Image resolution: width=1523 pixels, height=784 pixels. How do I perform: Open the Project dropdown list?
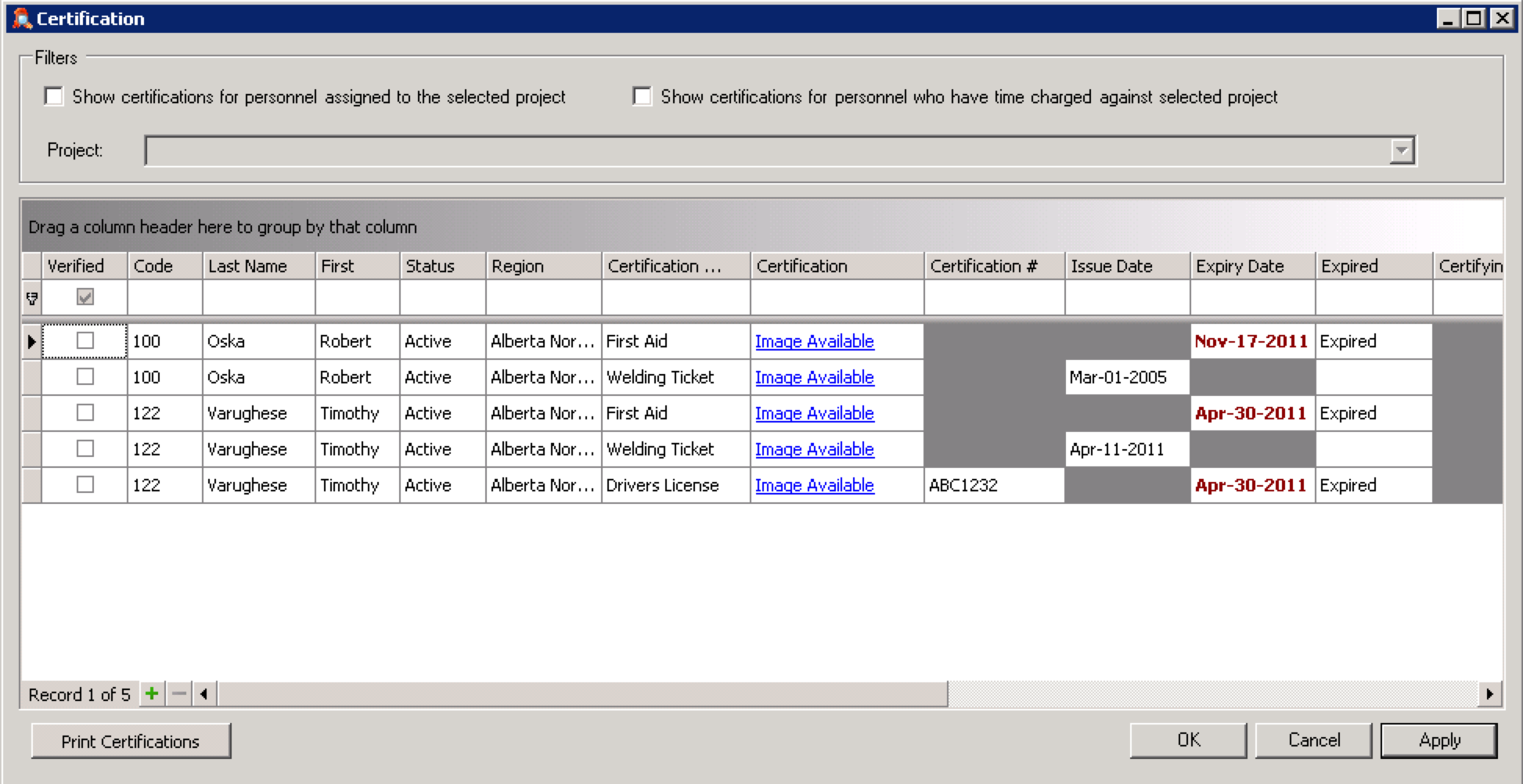pyautogui.click(x=1401, y=150)
